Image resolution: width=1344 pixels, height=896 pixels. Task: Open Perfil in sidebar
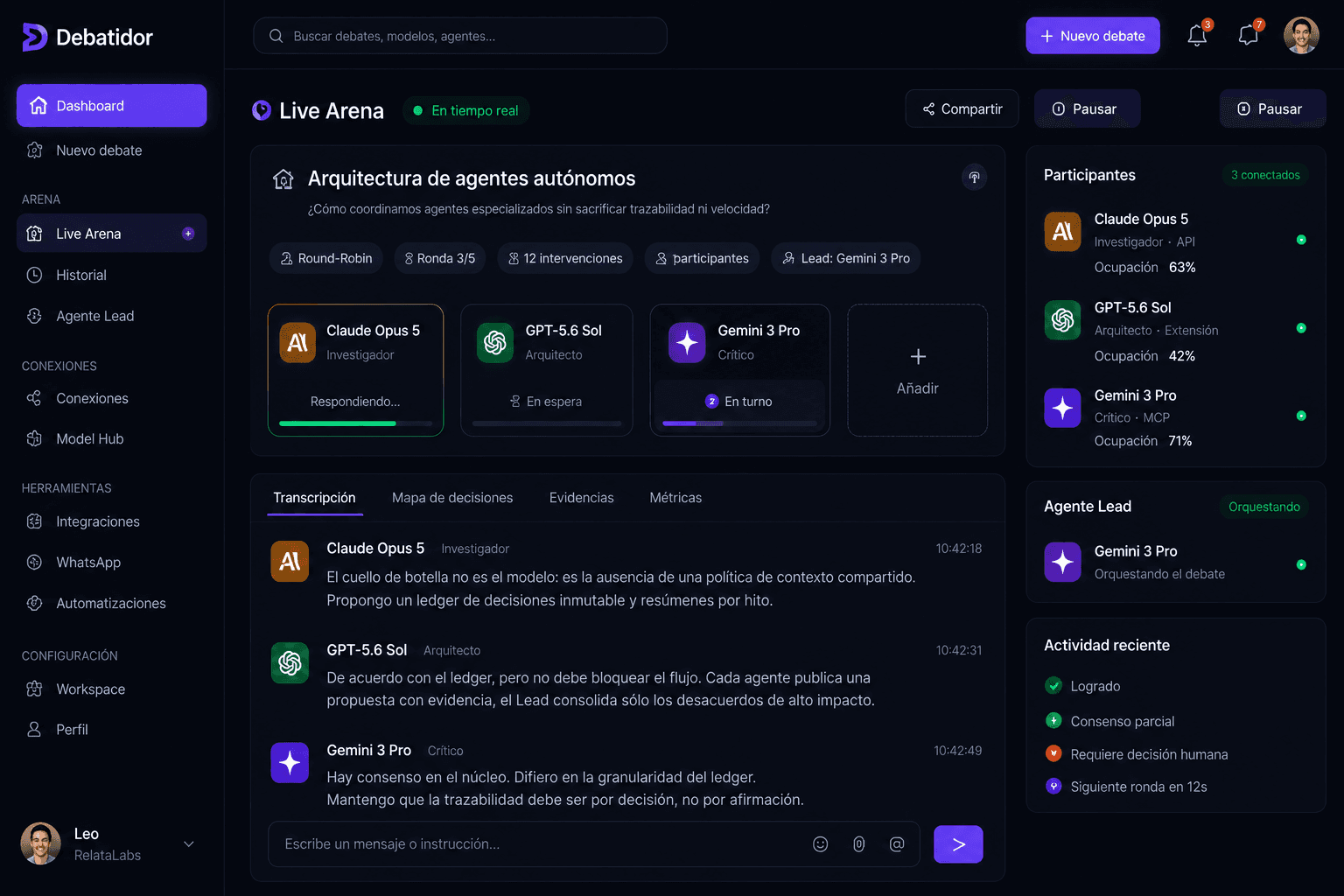112,729
